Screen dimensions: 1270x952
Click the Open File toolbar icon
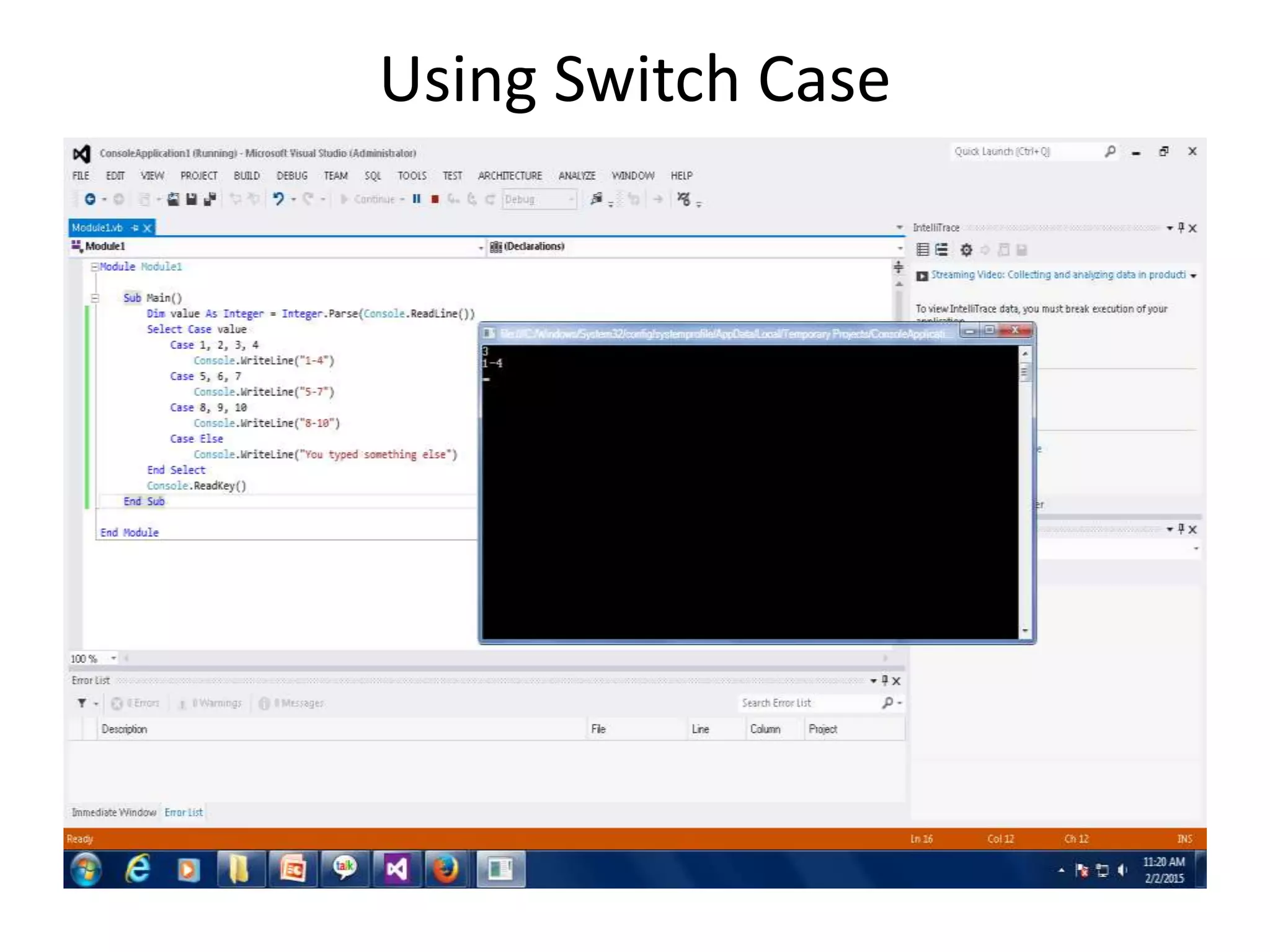click(x=174, y=199)
